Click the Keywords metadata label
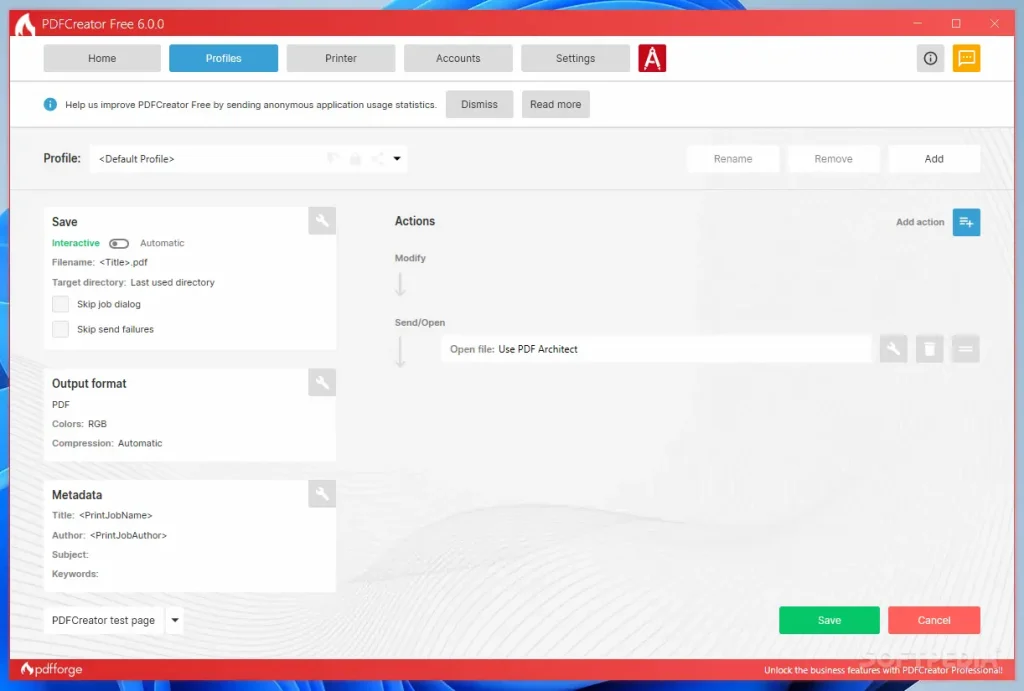 [75, 573]
